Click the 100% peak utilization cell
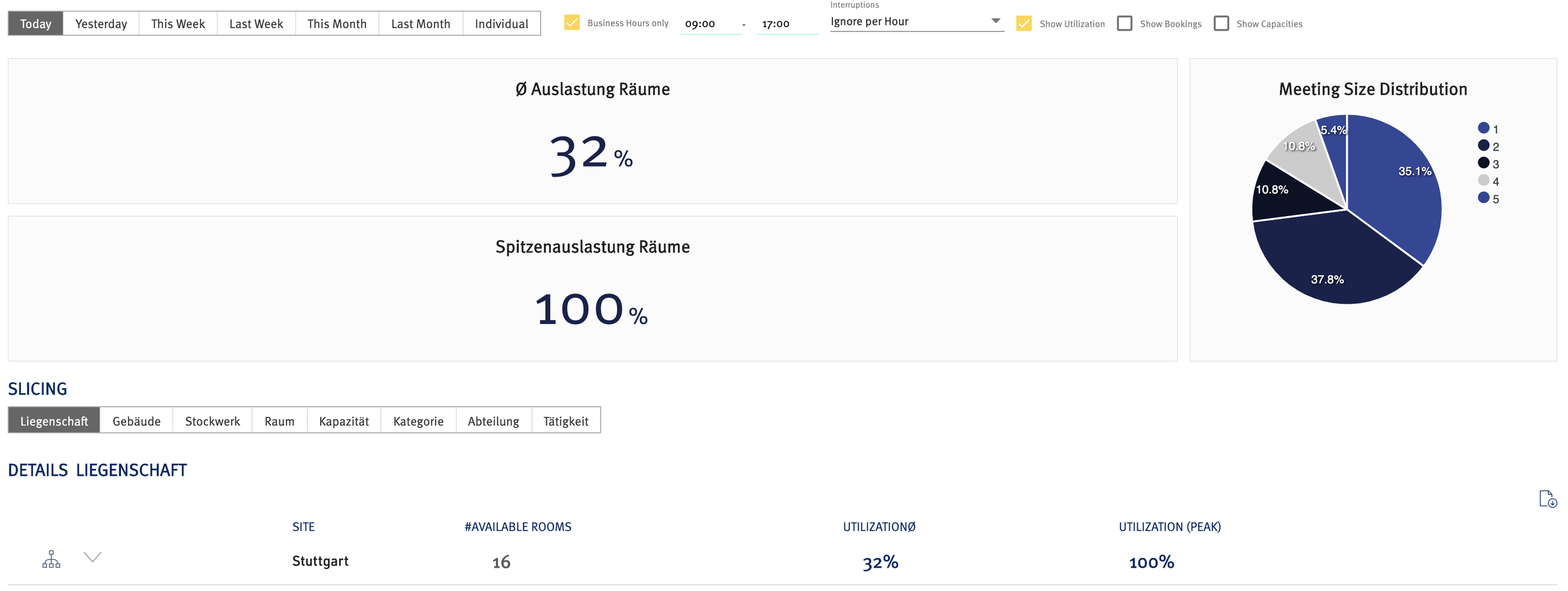This screenshot has width=1568, height=591. pos(1151,562)
